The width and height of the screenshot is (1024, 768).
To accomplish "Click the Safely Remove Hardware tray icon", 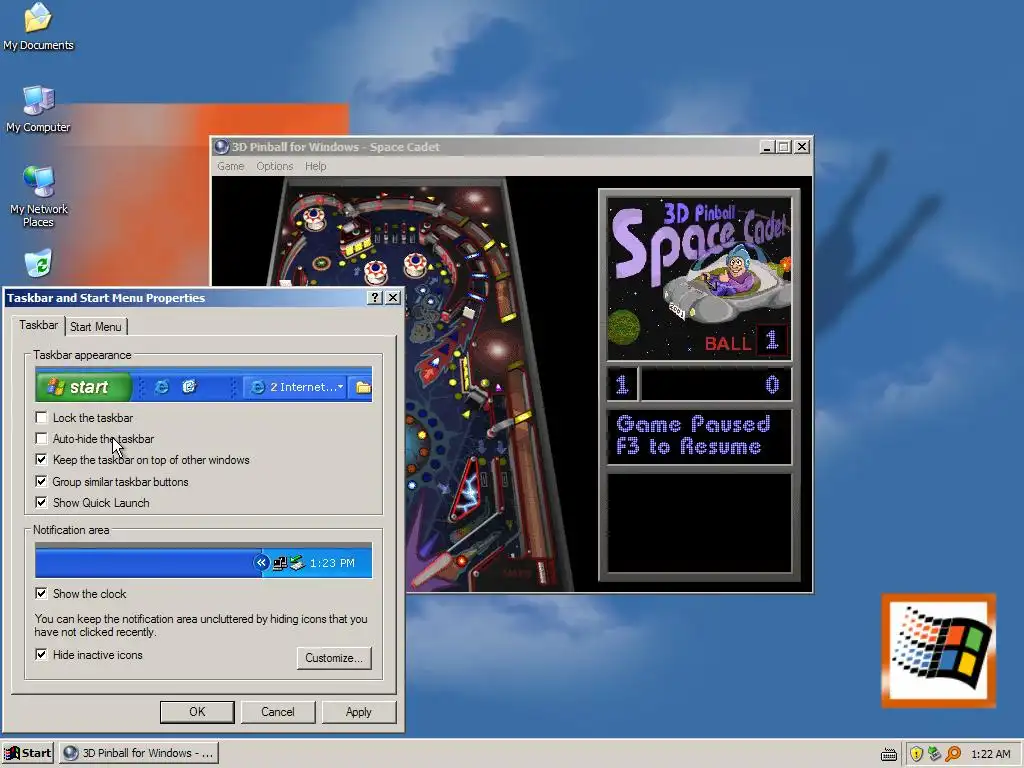I will 935,754.
